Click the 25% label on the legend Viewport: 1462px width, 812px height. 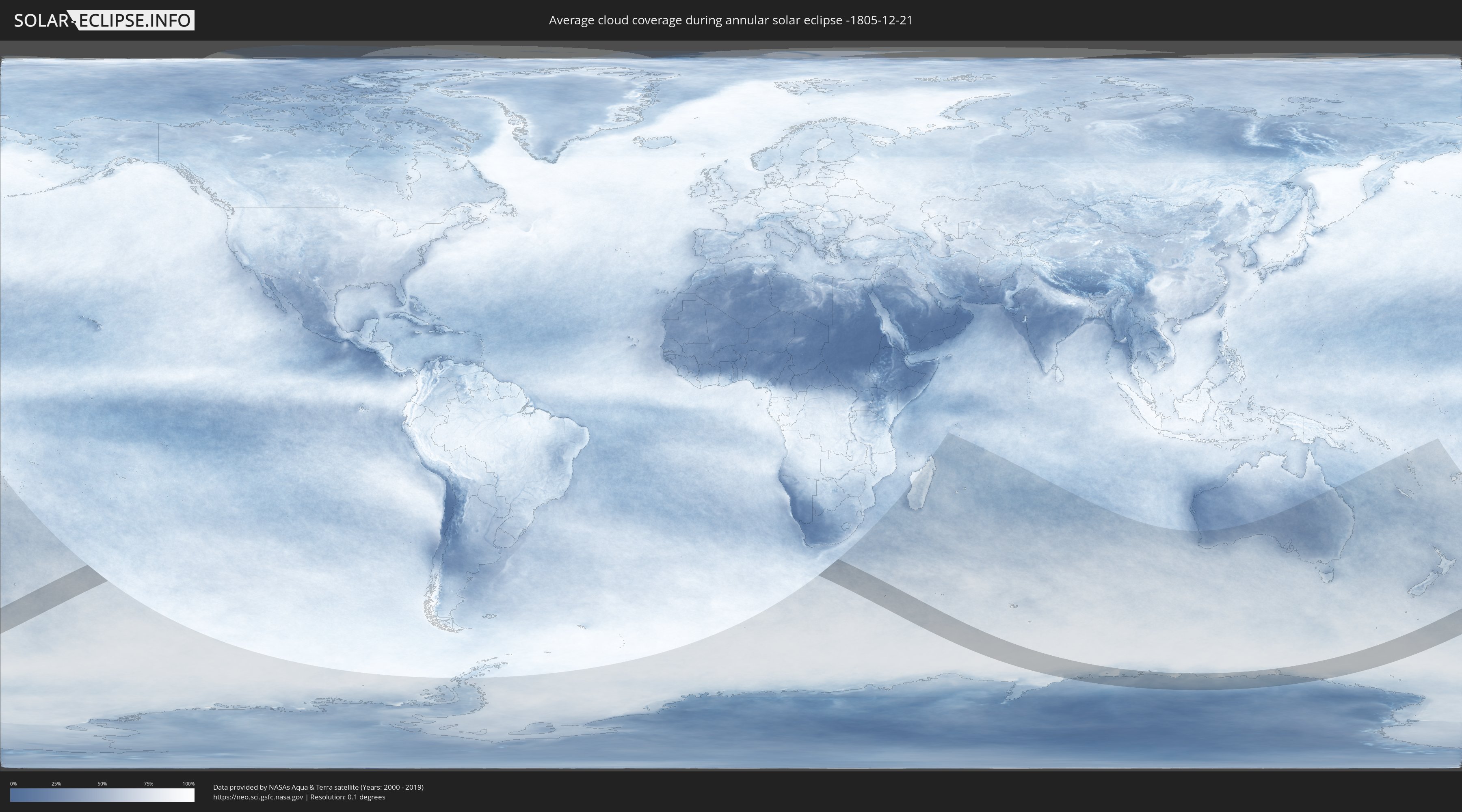[x=56, y=784]
